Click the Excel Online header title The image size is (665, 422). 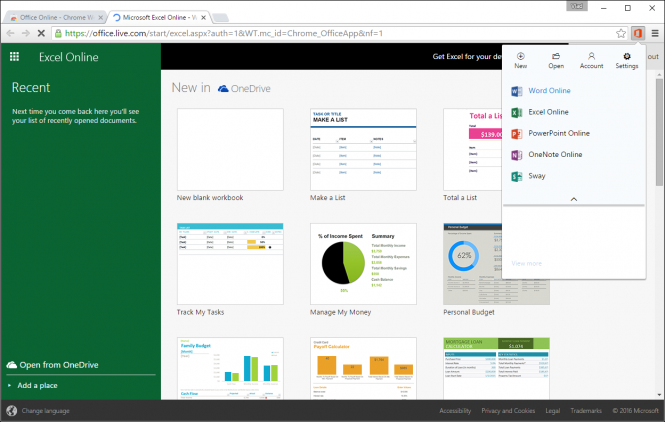click(x=69, y=57)
